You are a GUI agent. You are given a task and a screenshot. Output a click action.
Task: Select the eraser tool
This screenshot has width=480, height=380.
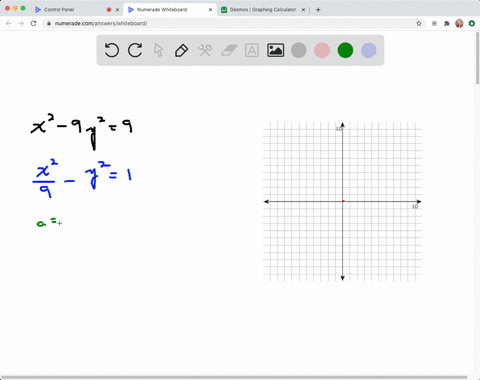tap(229, 50)
